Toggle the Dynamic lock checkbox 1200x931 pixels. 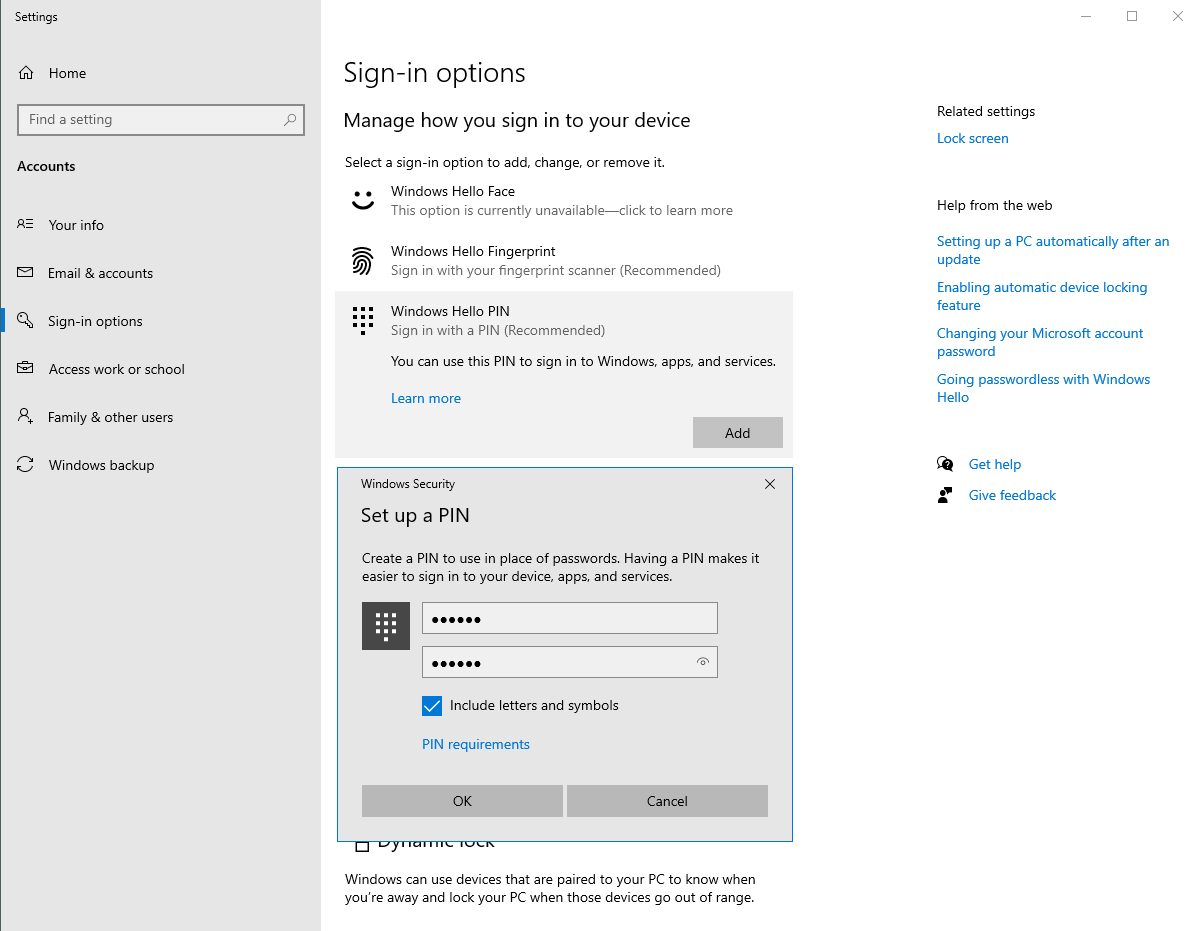tap(362, 846)
